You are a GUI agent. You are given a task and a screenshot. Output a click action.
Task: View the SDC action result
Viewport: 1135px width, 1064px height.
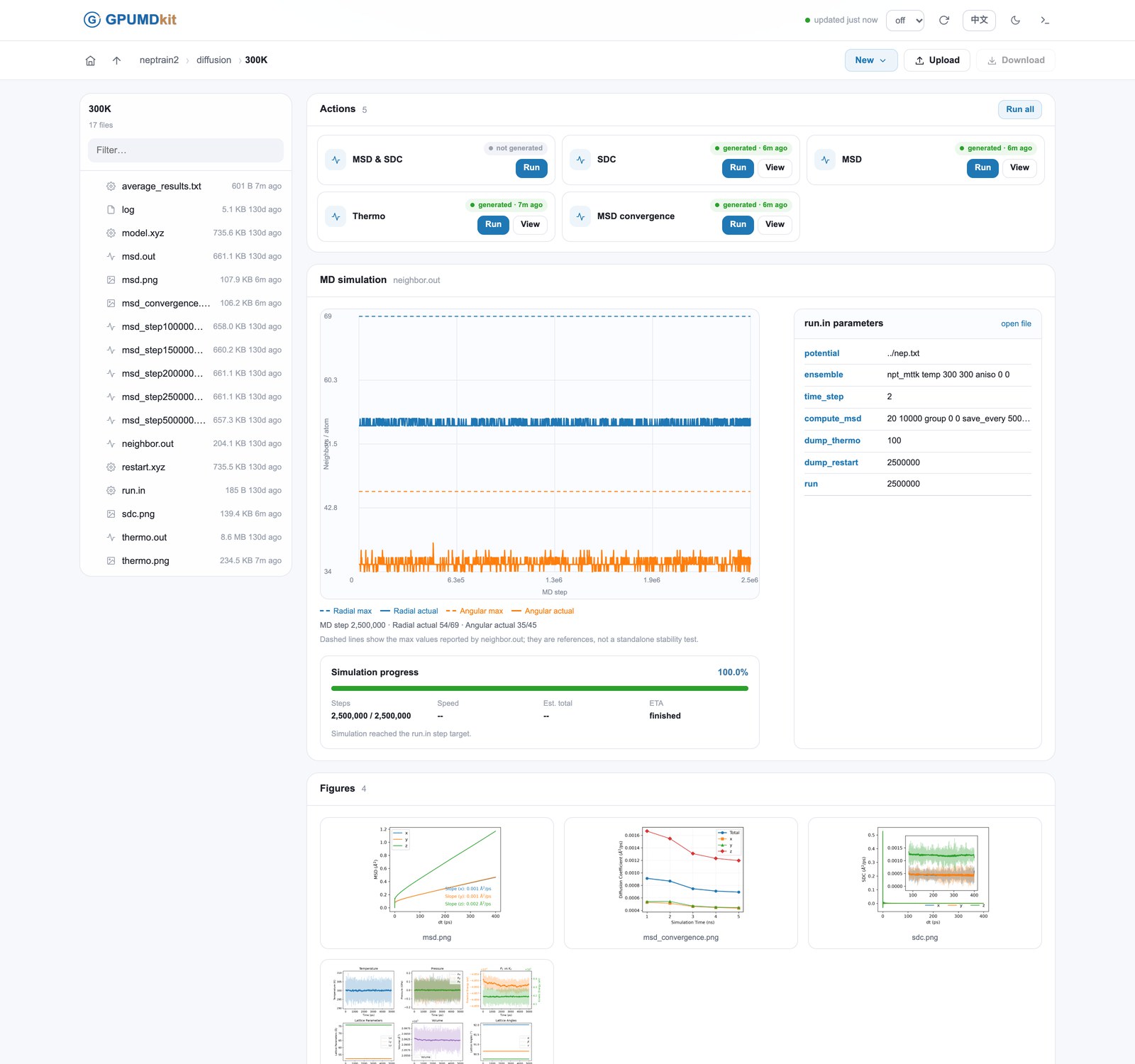pyautogui.click(x=775, y=168)
